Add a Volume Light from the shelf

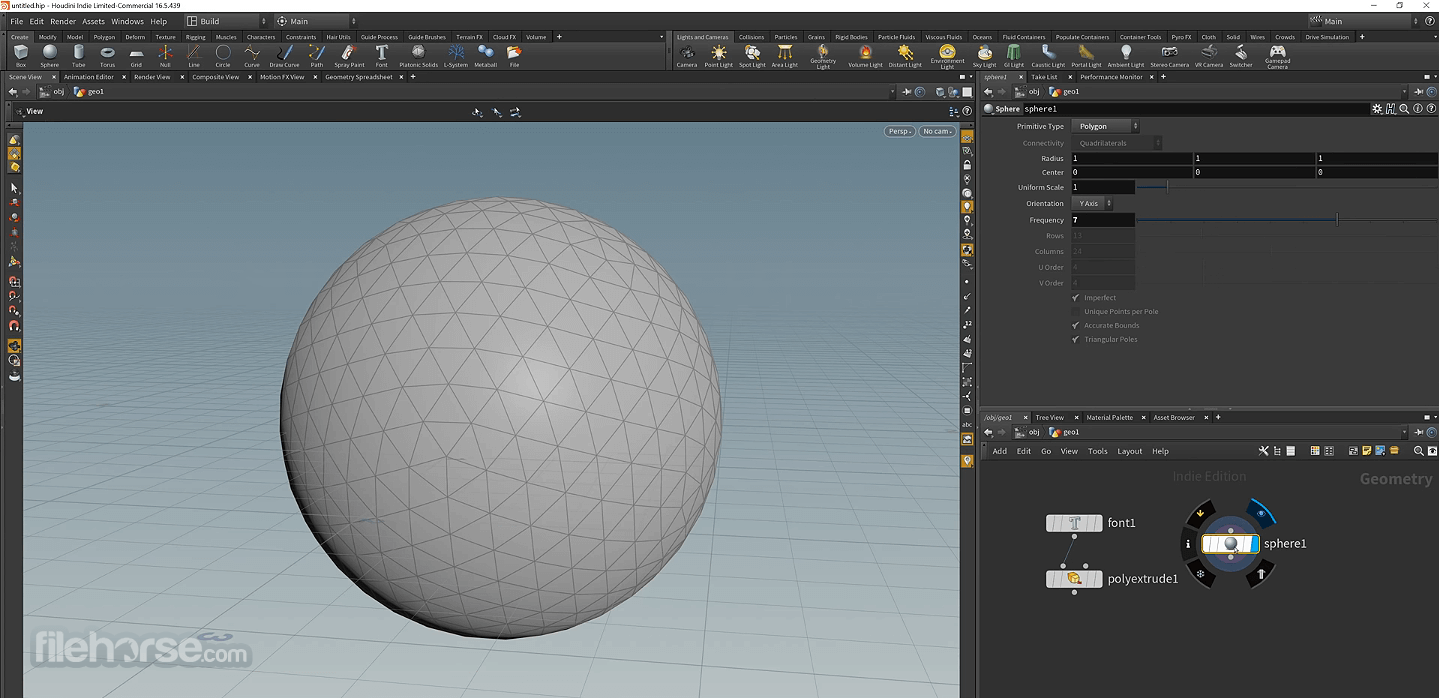point(865,56)
